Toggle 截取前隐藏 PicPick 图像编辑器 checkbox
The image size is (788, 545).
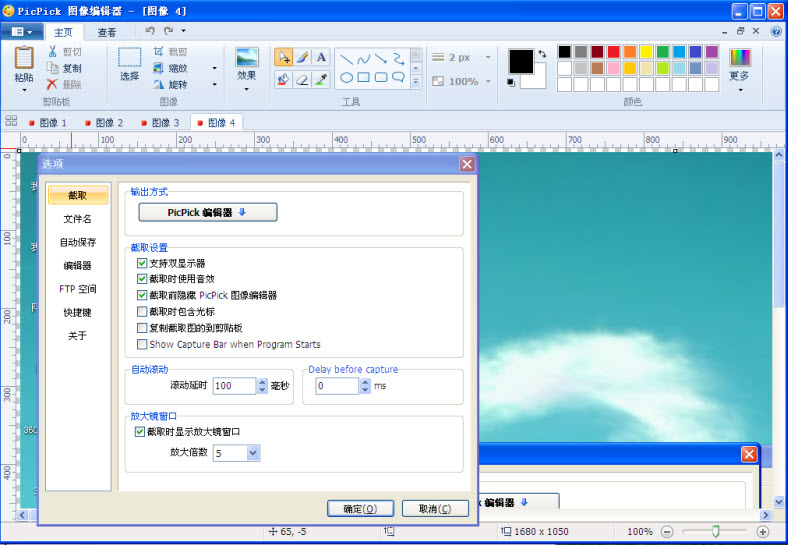pyautogui.click(x=142, y=295)
